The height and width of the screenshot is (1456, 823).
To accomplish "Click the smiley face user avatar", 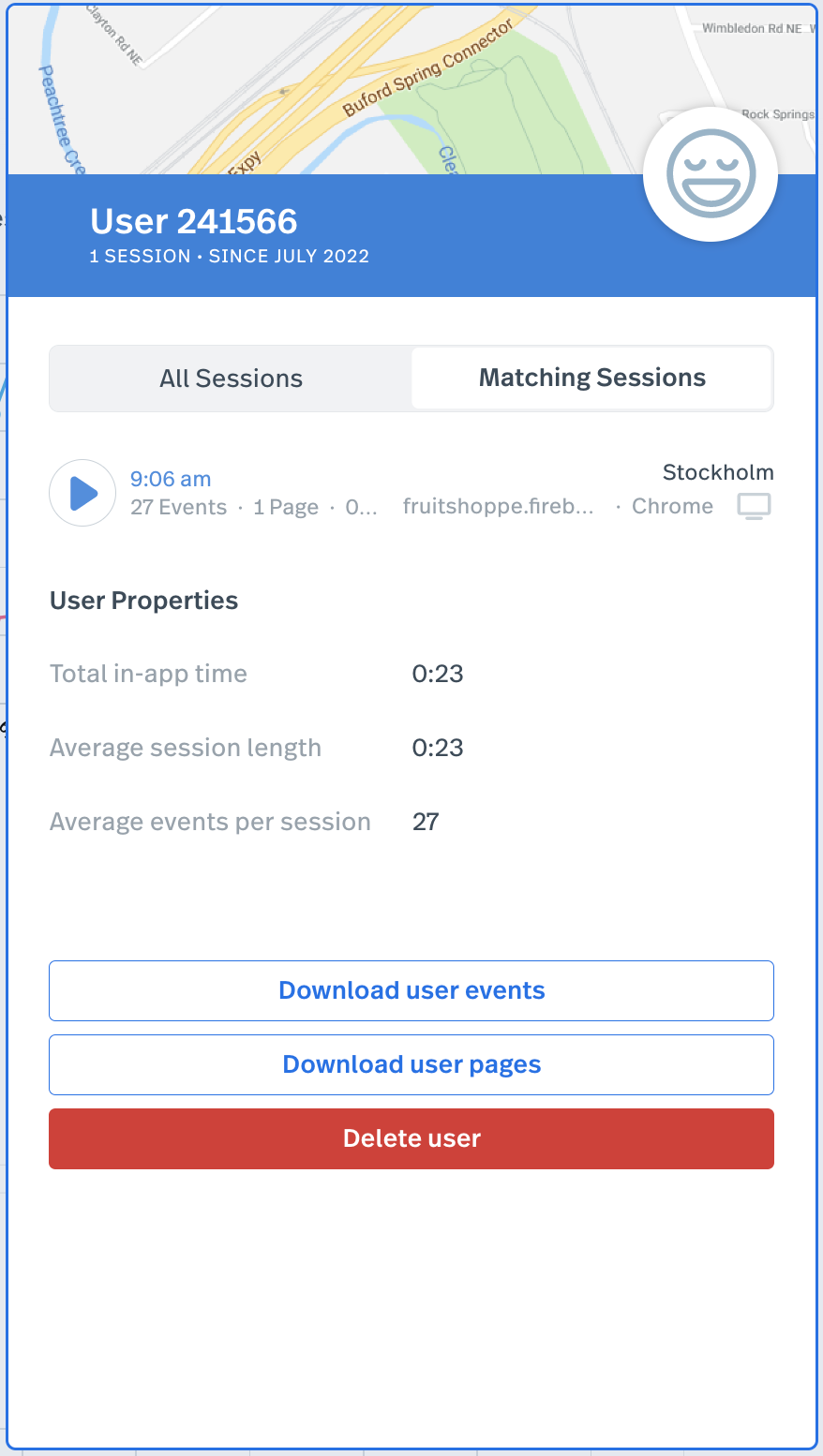I will pyautogui.click(x=711, y=174).
